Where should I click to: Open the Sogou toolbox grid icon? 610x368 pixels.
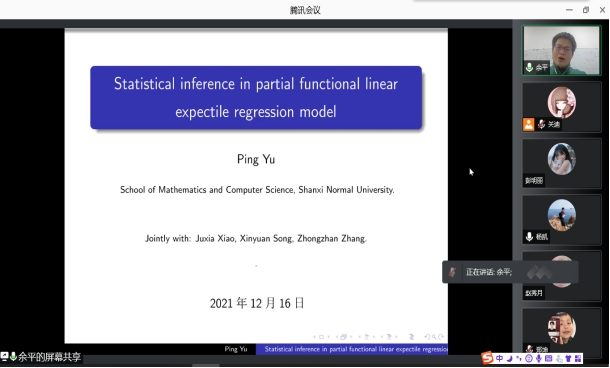click(578, 358)
